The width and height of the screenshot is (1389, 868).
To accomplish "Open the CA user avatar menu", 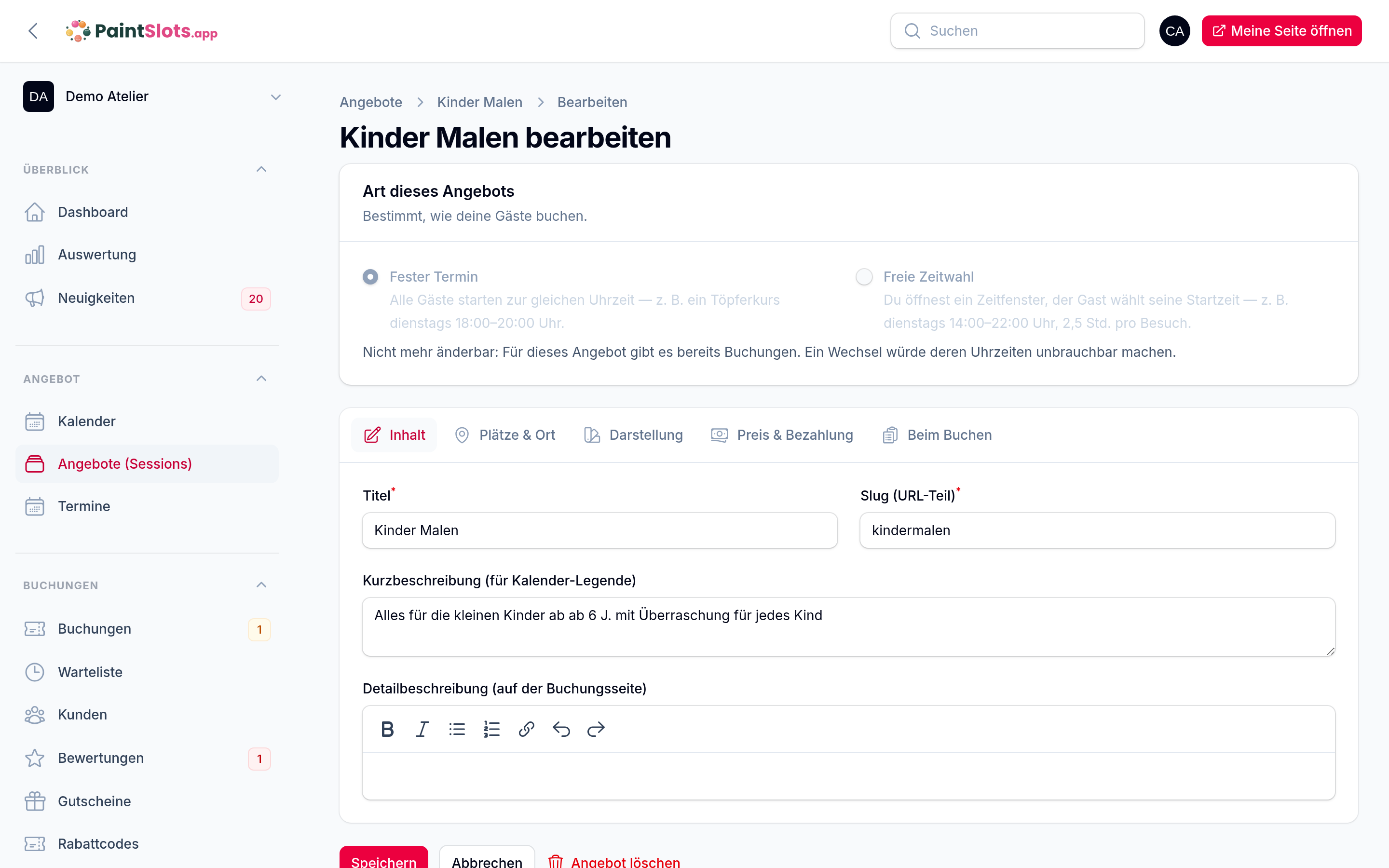I will click(x=1174, y=31).
